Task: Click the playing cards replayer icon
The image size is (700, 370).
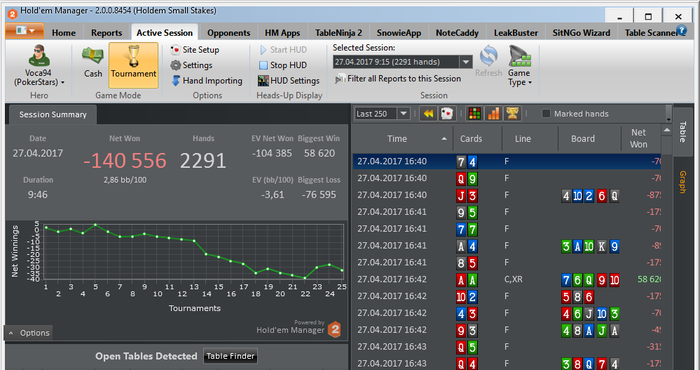Action: pos(446,114)
